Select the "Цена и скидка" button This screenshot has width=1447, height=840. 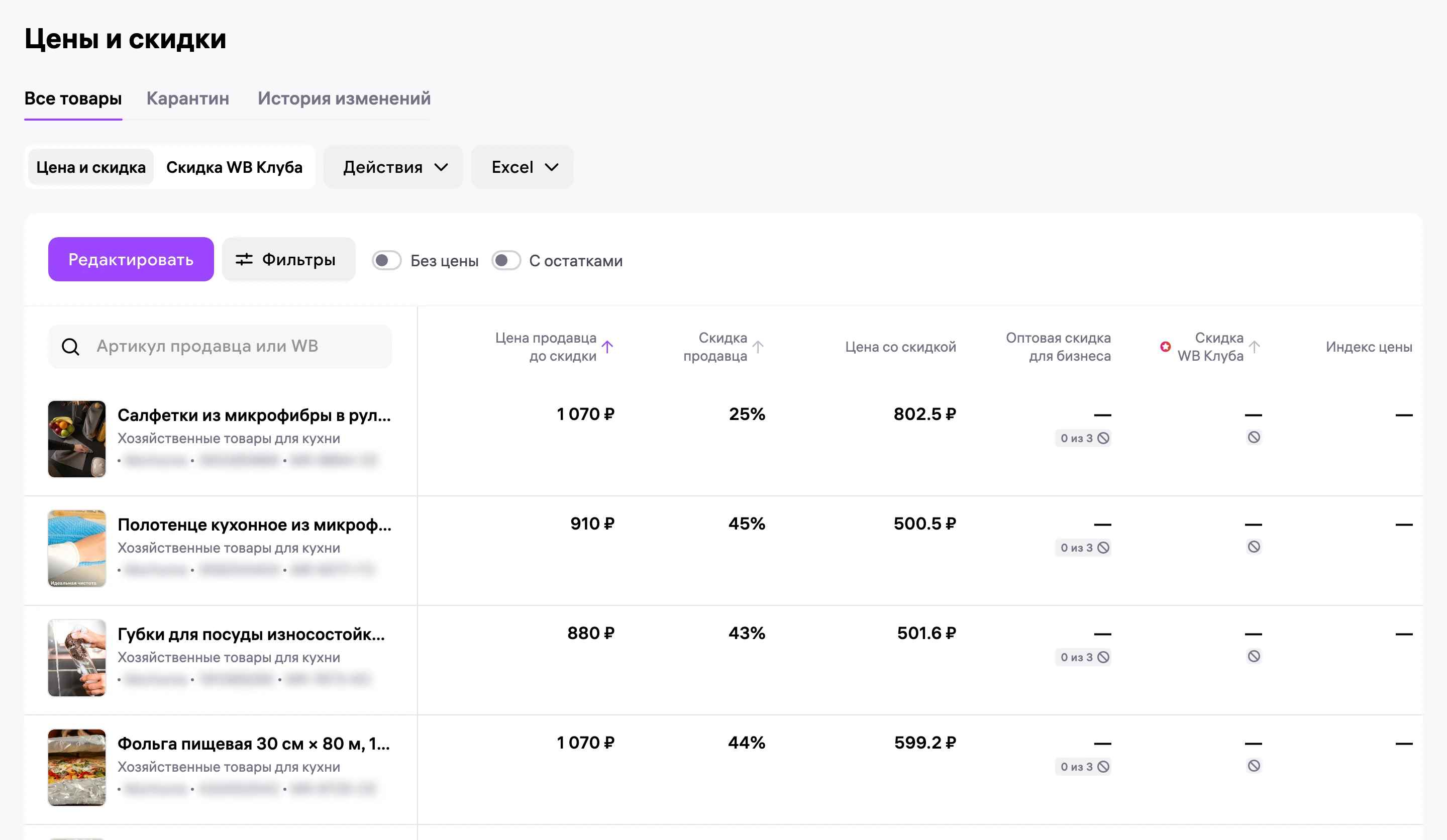[x=91, y=167]
